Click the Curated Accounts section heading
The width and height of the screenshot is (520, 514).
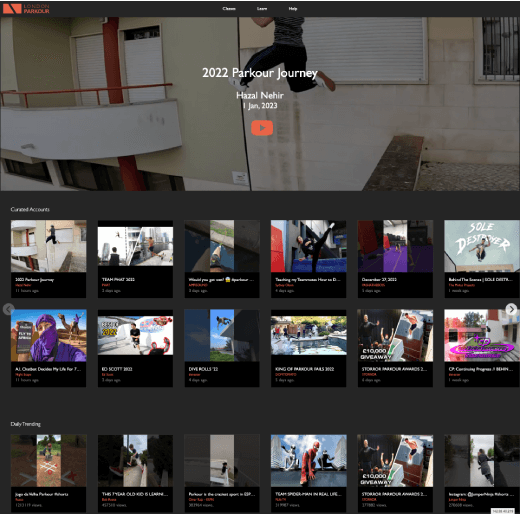point(30,209)
